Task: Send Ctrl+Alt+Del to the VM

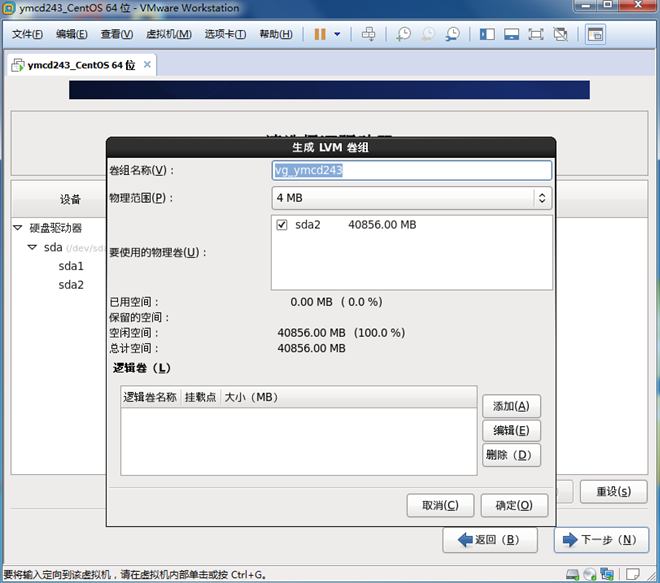Action: tap(369, 34)
